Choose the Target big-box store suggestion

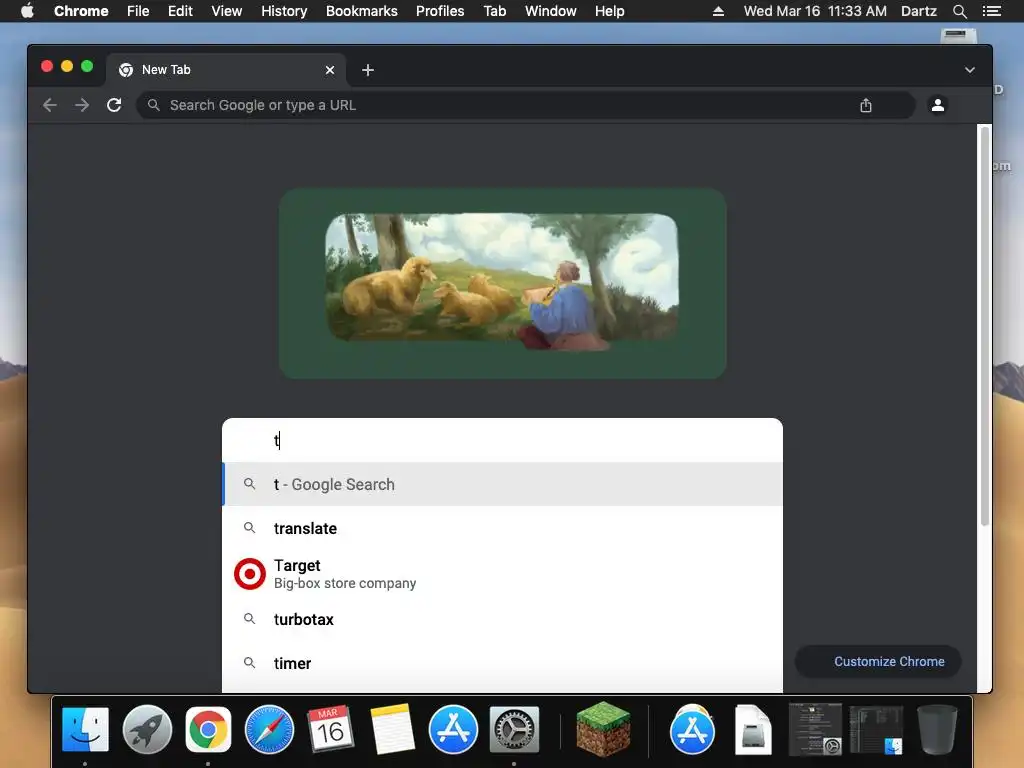coord(502,574)
